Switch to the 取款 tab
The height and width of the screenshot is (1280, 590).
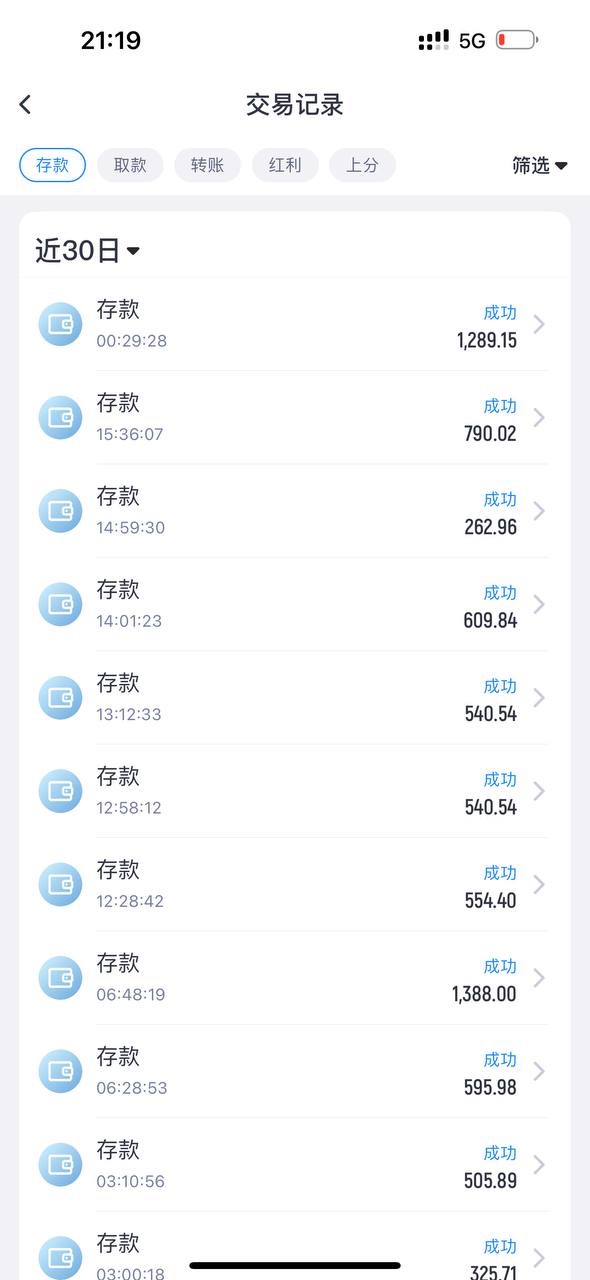tap(129, 165)
